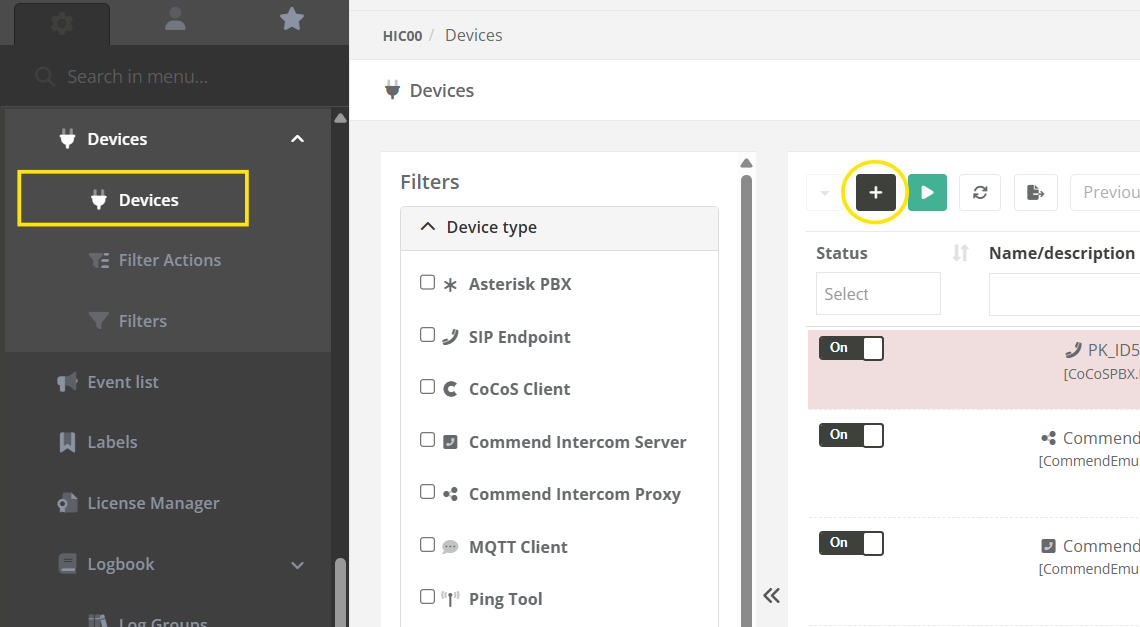This screenshot has width=1140, height=627.
Task: Open the favorites star tab
Action: pos(291,20)
